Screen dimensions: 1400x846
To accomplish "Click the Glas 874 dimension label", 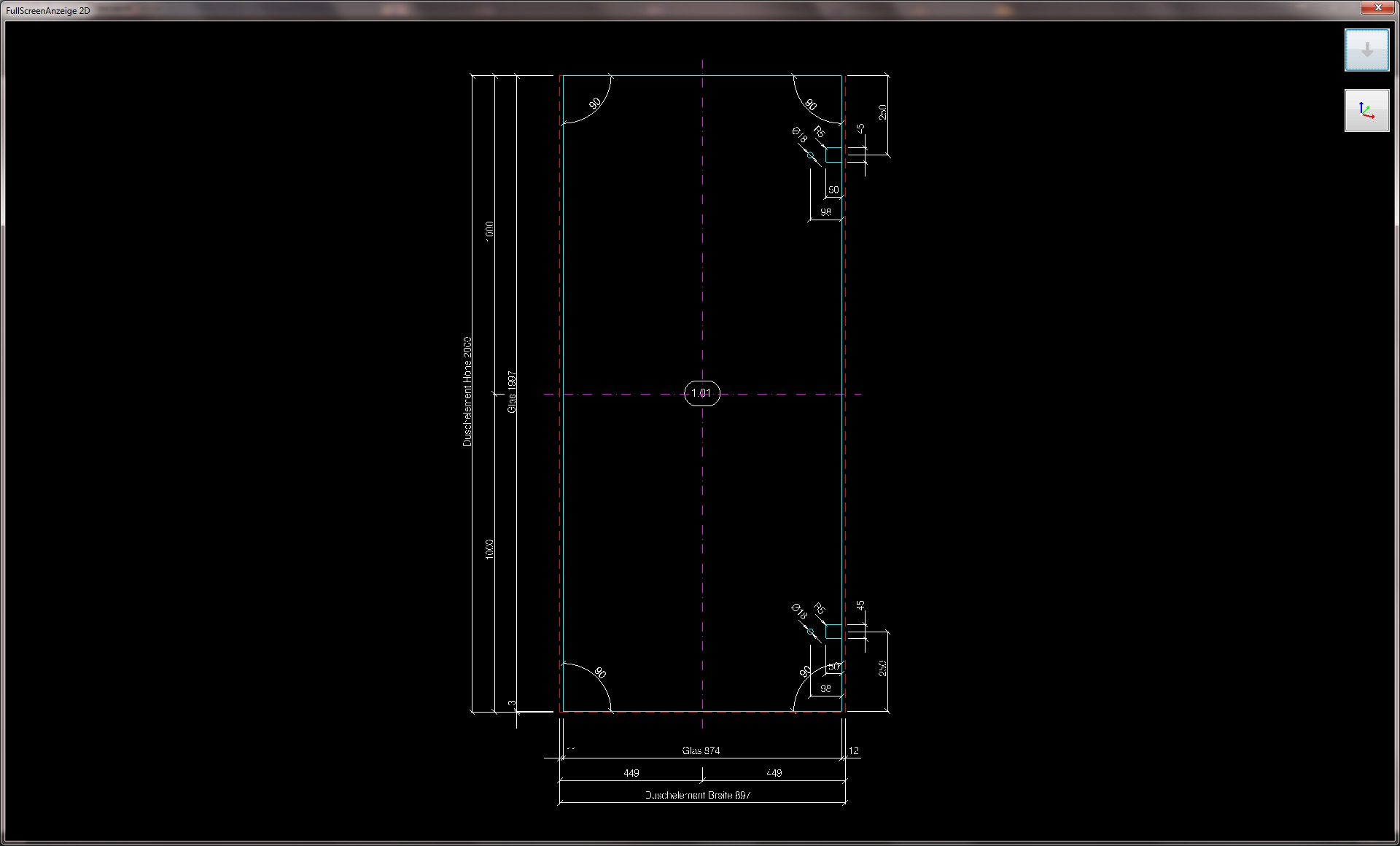I will [x=701, y=750].
